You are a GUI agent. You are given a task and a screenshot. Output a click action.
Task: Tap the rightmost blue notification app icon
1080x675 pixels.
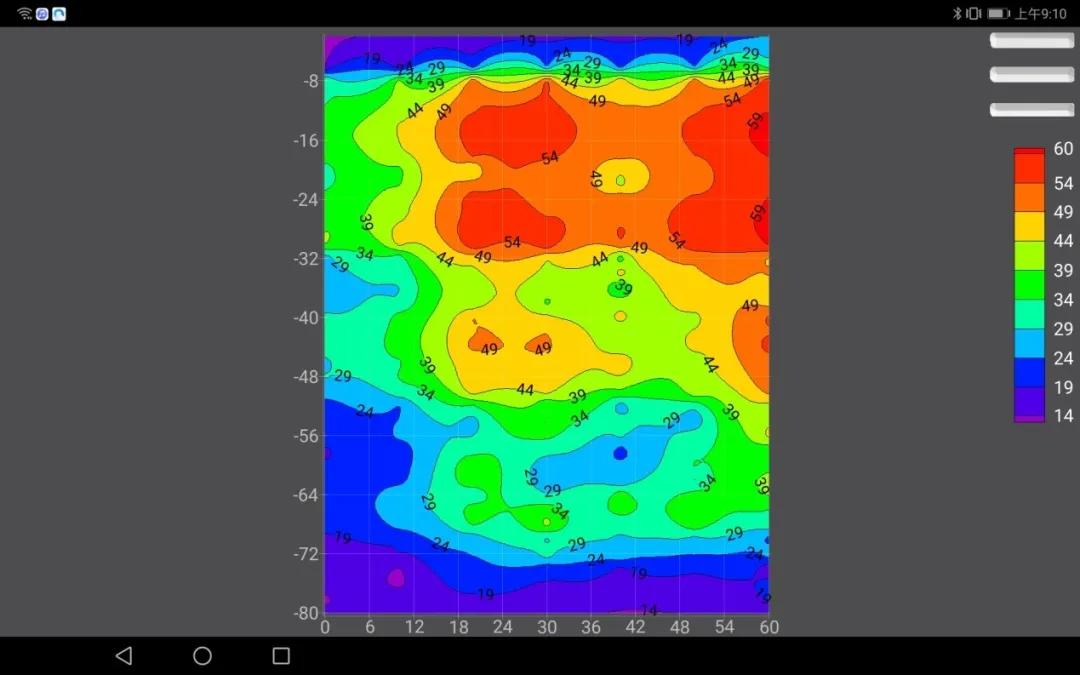59,14
